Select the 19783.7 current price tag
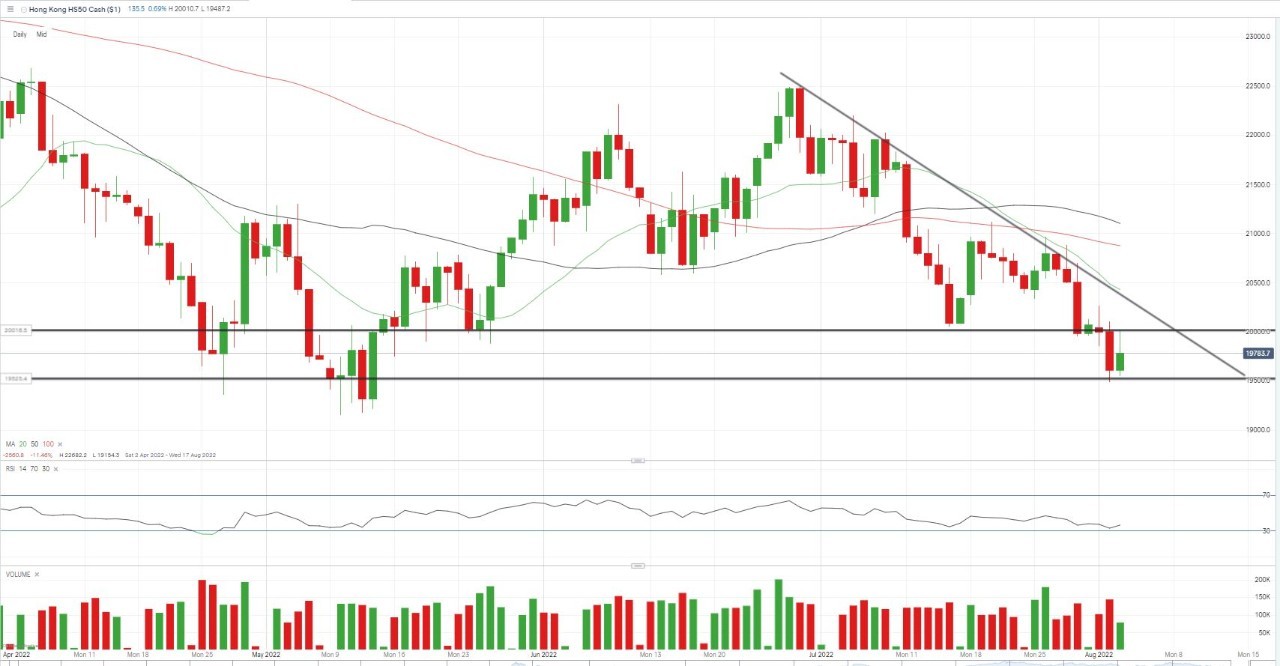The height and width of the screenshot is (666, 1280). tap(1257, 353)
